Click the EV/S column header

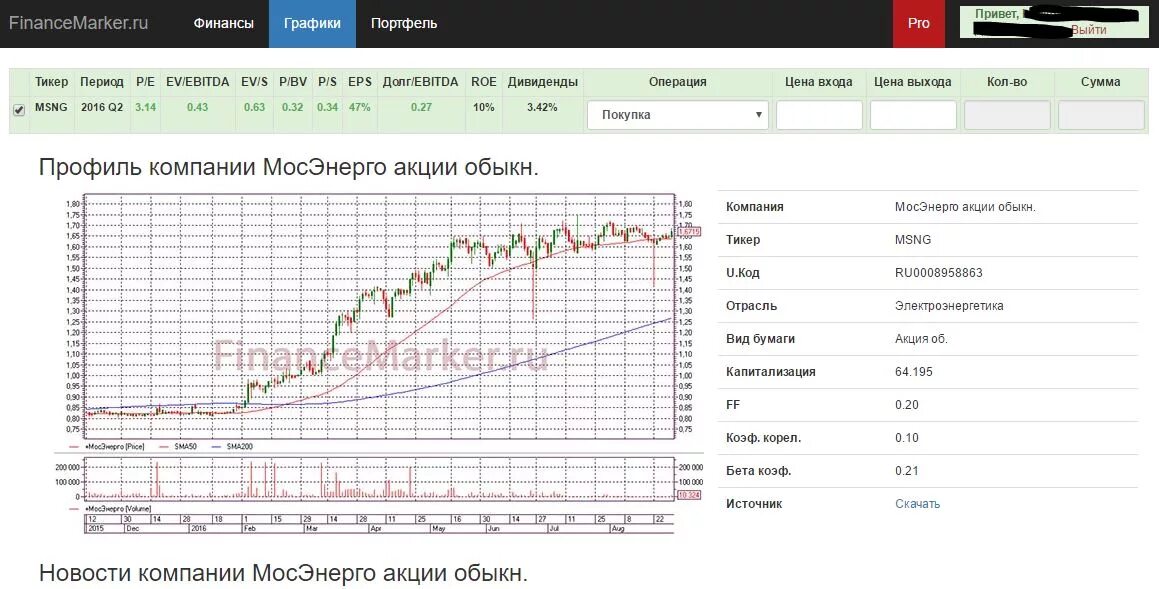[254, 81]
